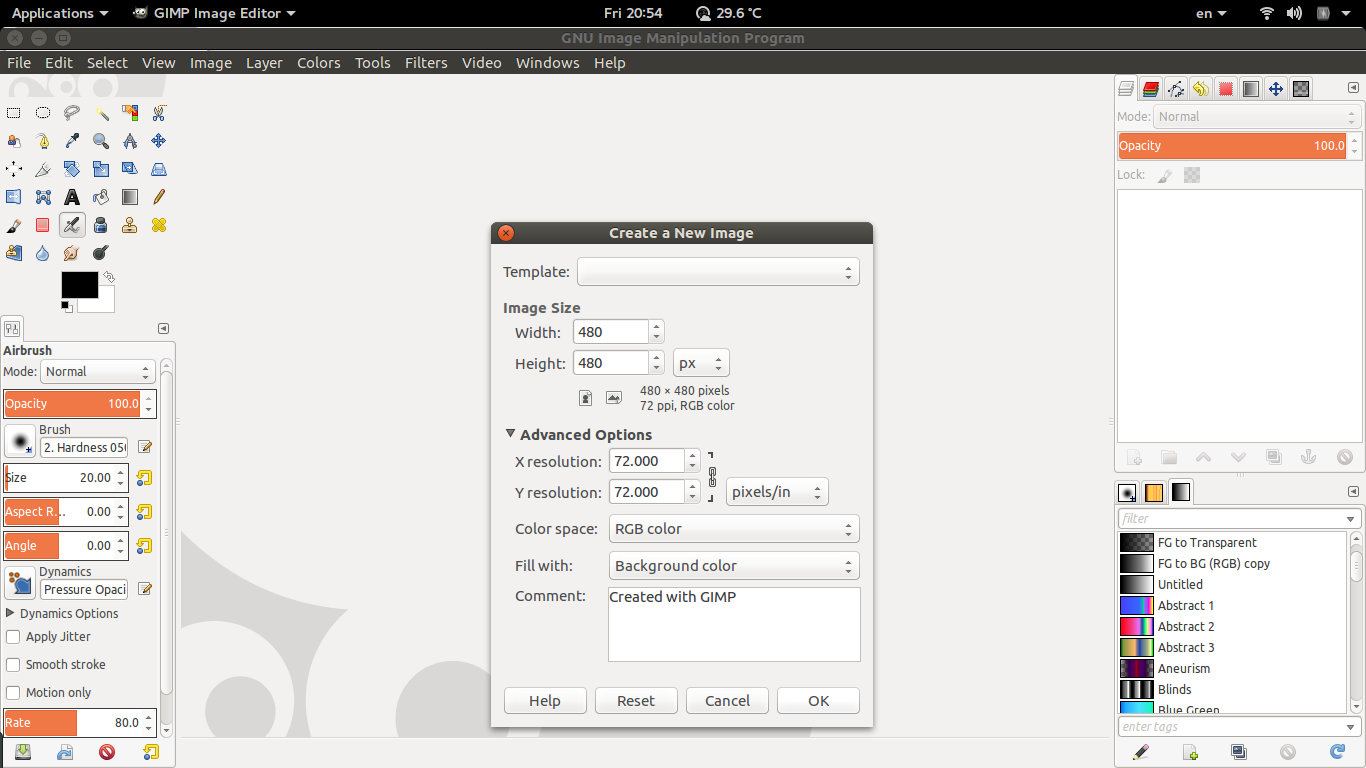The height and width of the screenshot is (768, 1366).
Task: Switch to the Undo History tab
Action: coord(1201,88)
